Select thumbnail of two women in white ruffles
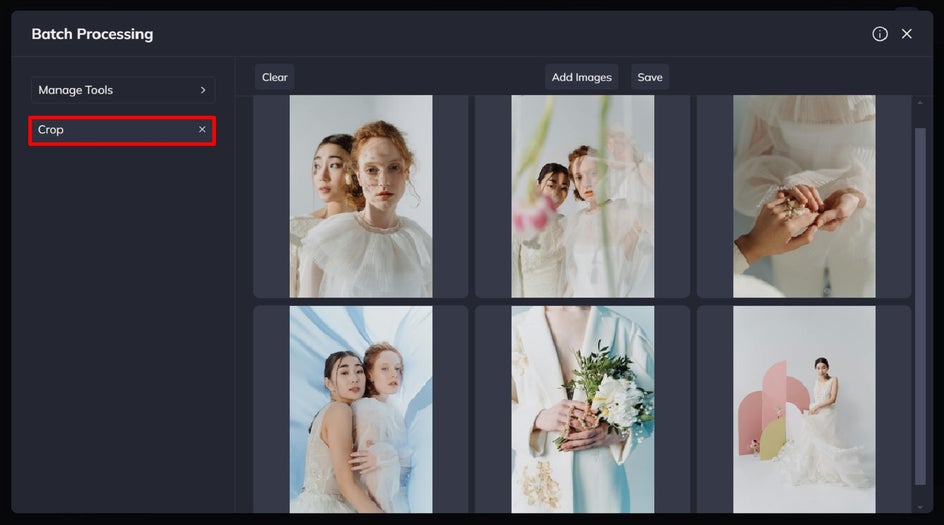Image resolution: width=944 pixels, height=525 pixels. click(x=361, y=196)
